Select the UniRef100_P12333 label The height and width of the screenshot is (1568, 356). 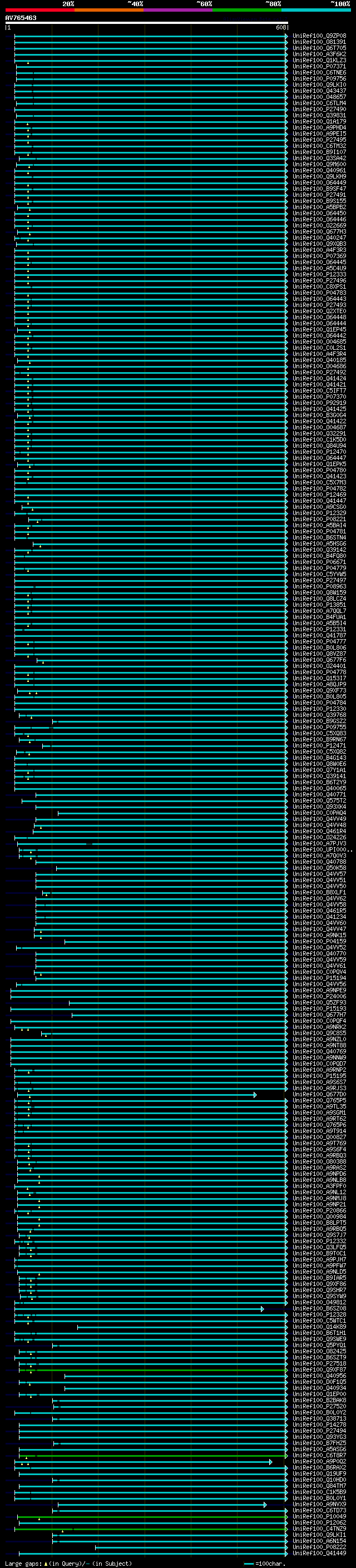tap(319, 275)
